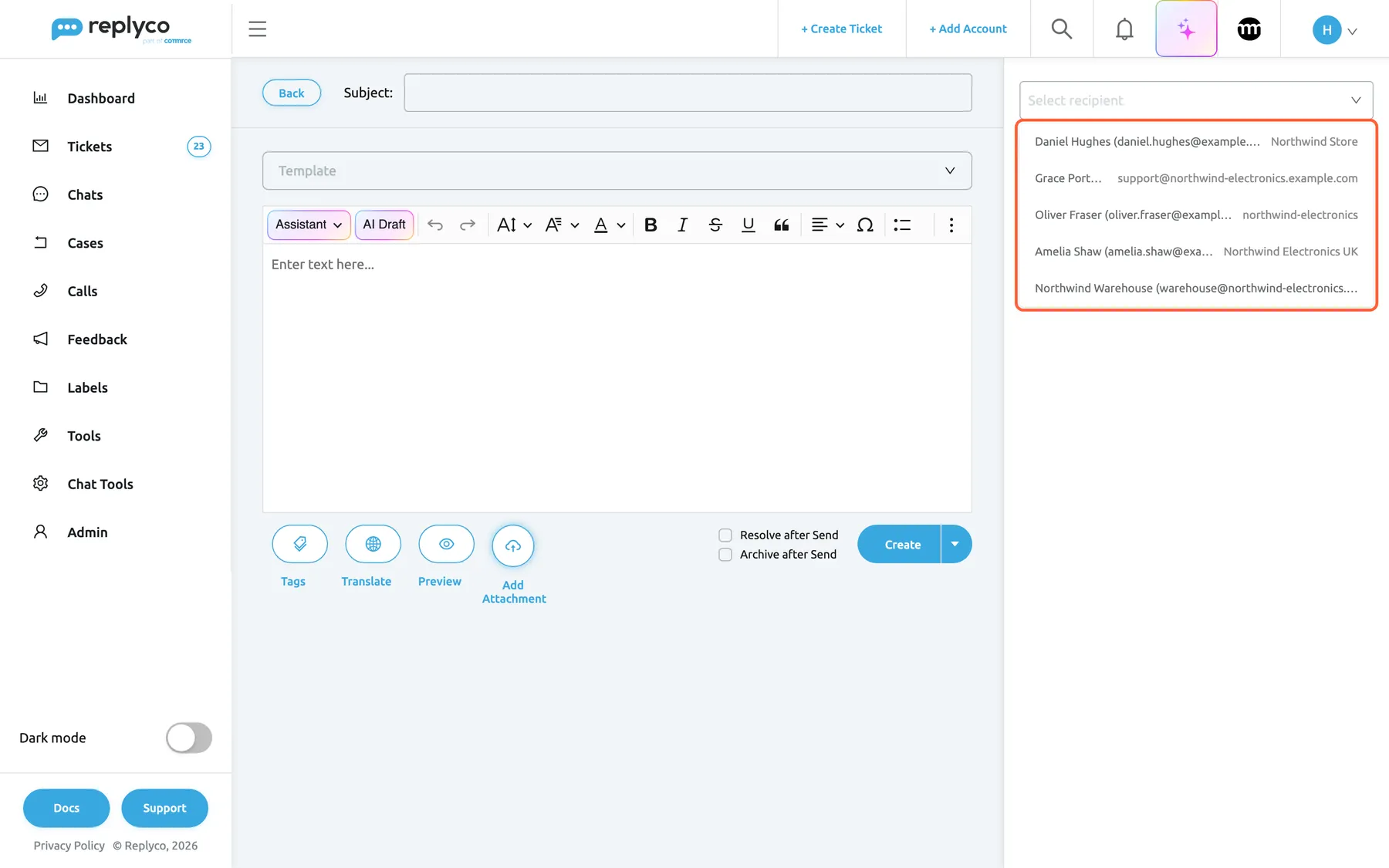Viewport: 1389px width, 868px height.
Task: Open the more options vertical dots
Action: [x=951, y=225]
